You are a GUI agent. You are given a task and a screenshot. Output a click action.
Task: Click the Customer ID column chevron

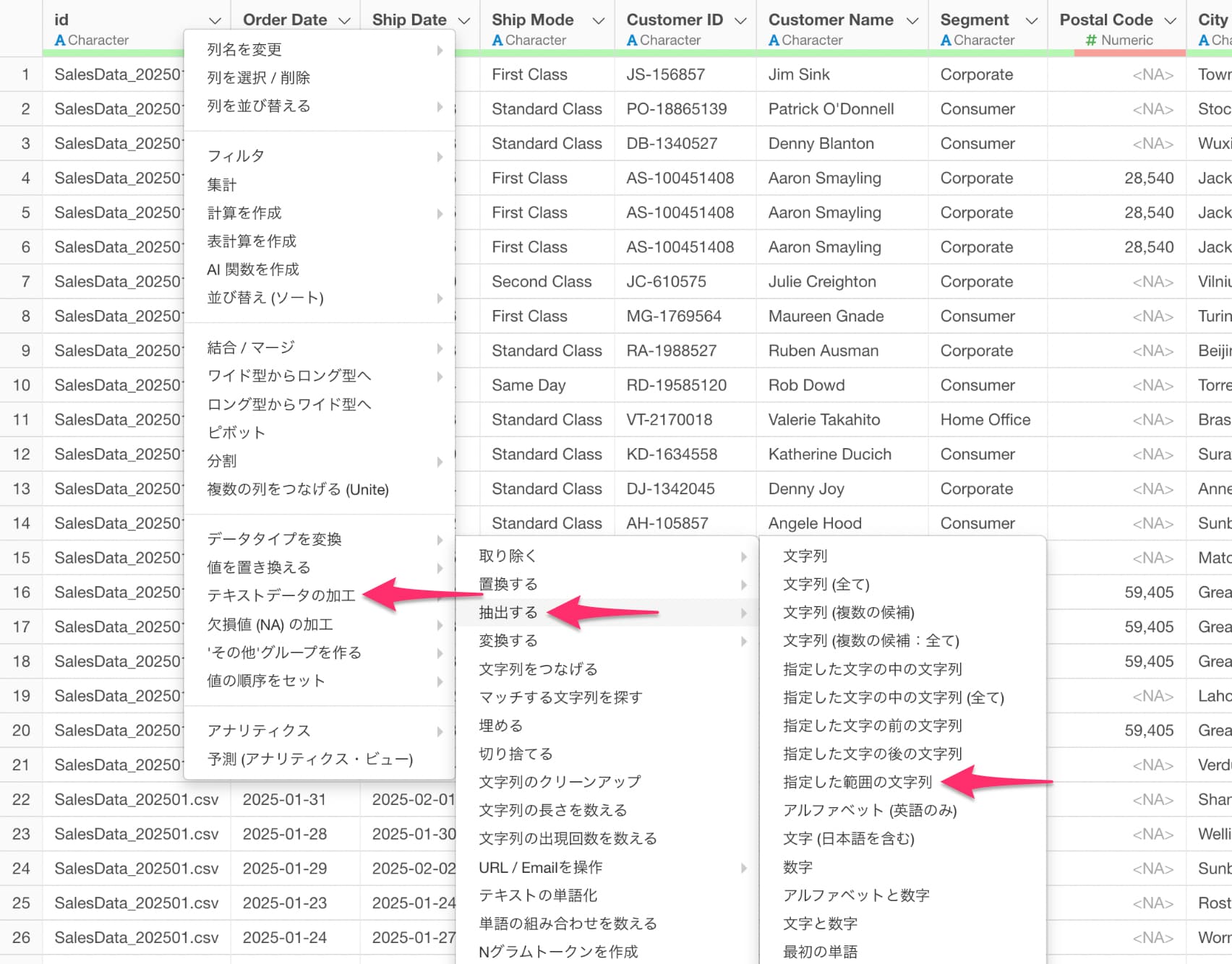tap(740, 21)
